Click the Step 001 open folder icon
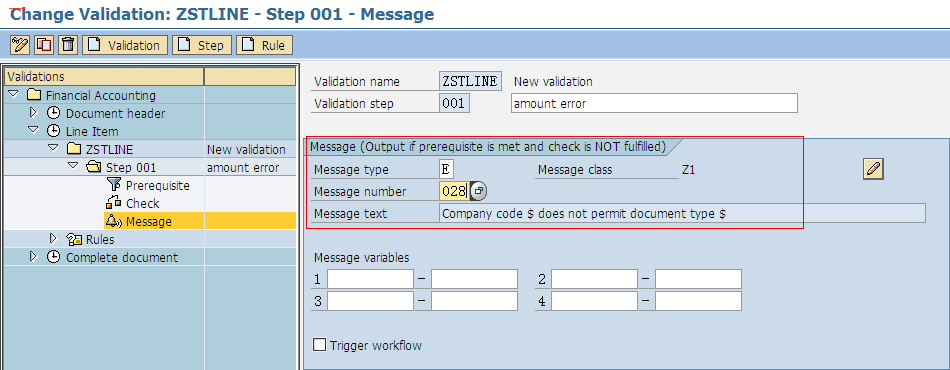This screenshot has width=950, height=370. [x=93, y=167]
